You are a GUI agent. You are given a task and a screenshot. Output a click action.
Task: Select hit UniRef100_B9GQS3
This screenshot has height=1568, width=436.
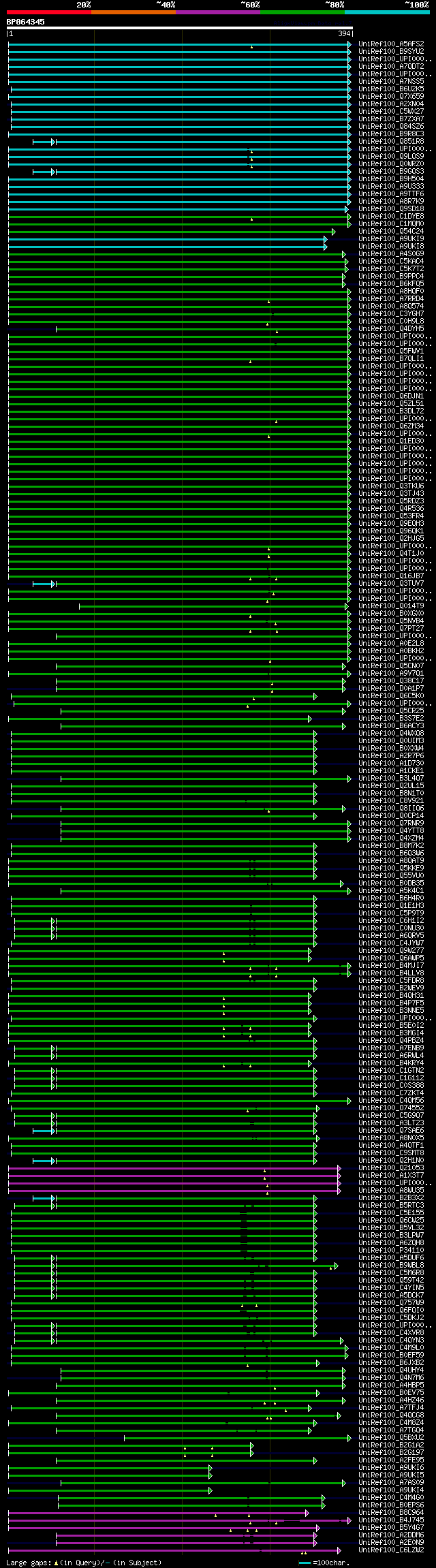[391, 171]
